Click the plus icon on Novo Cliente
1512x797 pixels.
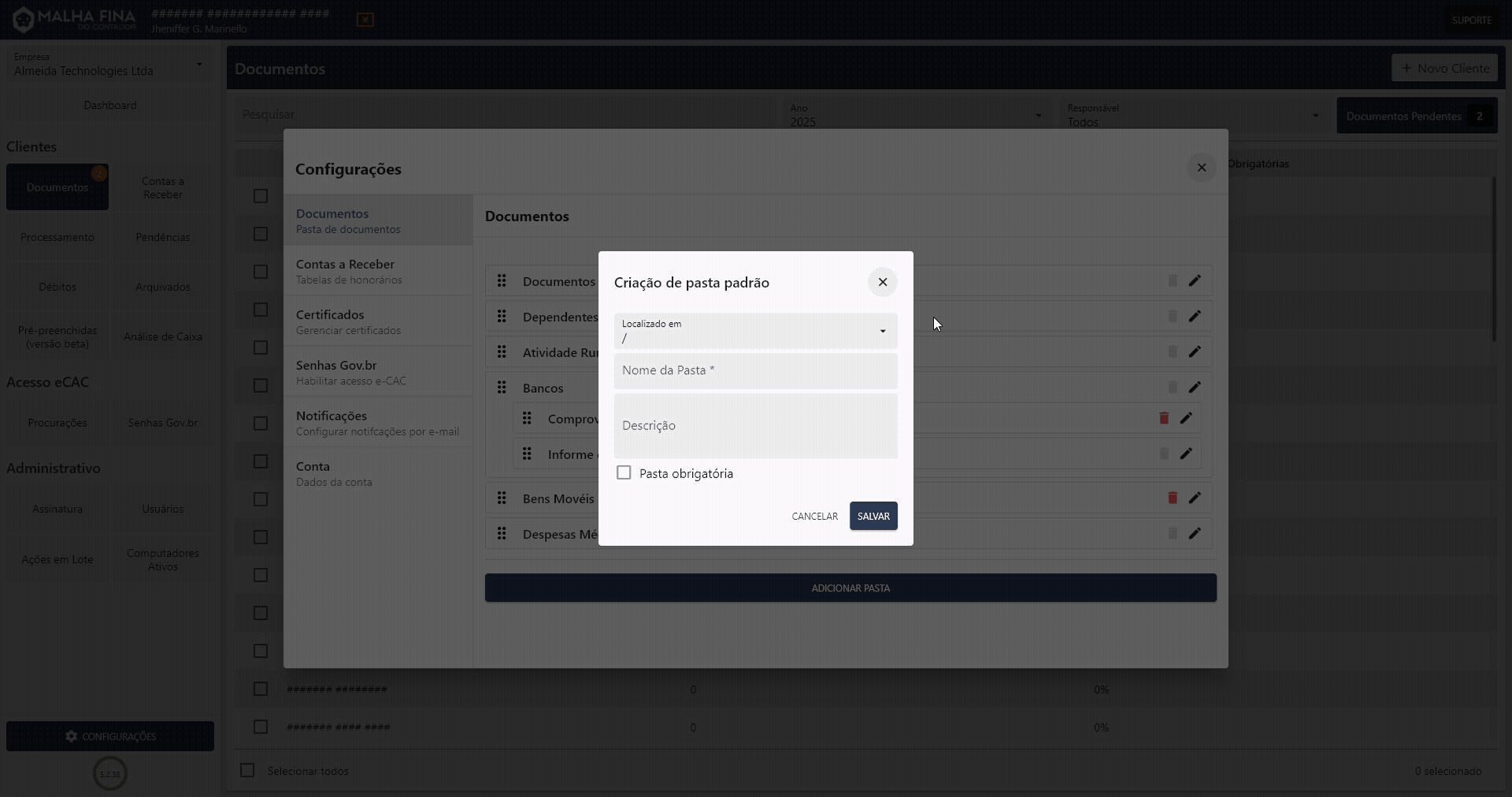coord(1409,68)
